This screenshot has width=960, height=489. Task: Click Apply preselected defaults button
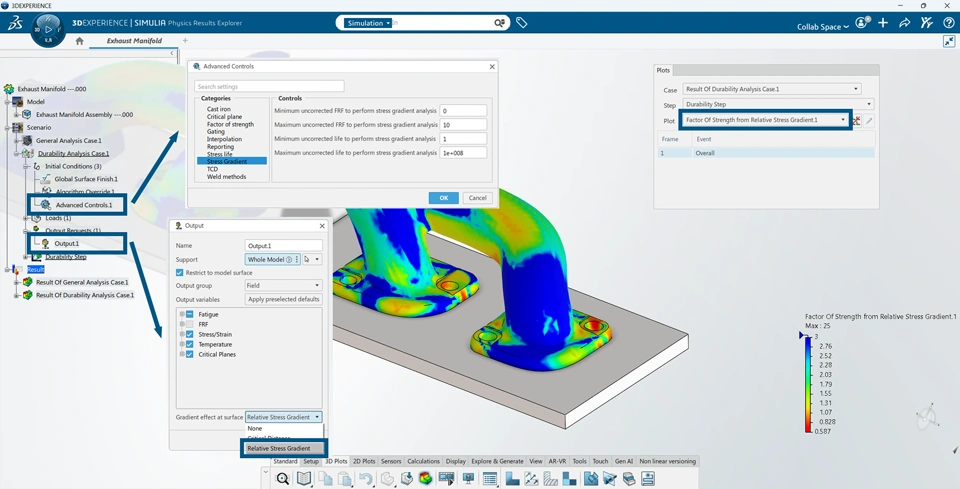(283, 299)
